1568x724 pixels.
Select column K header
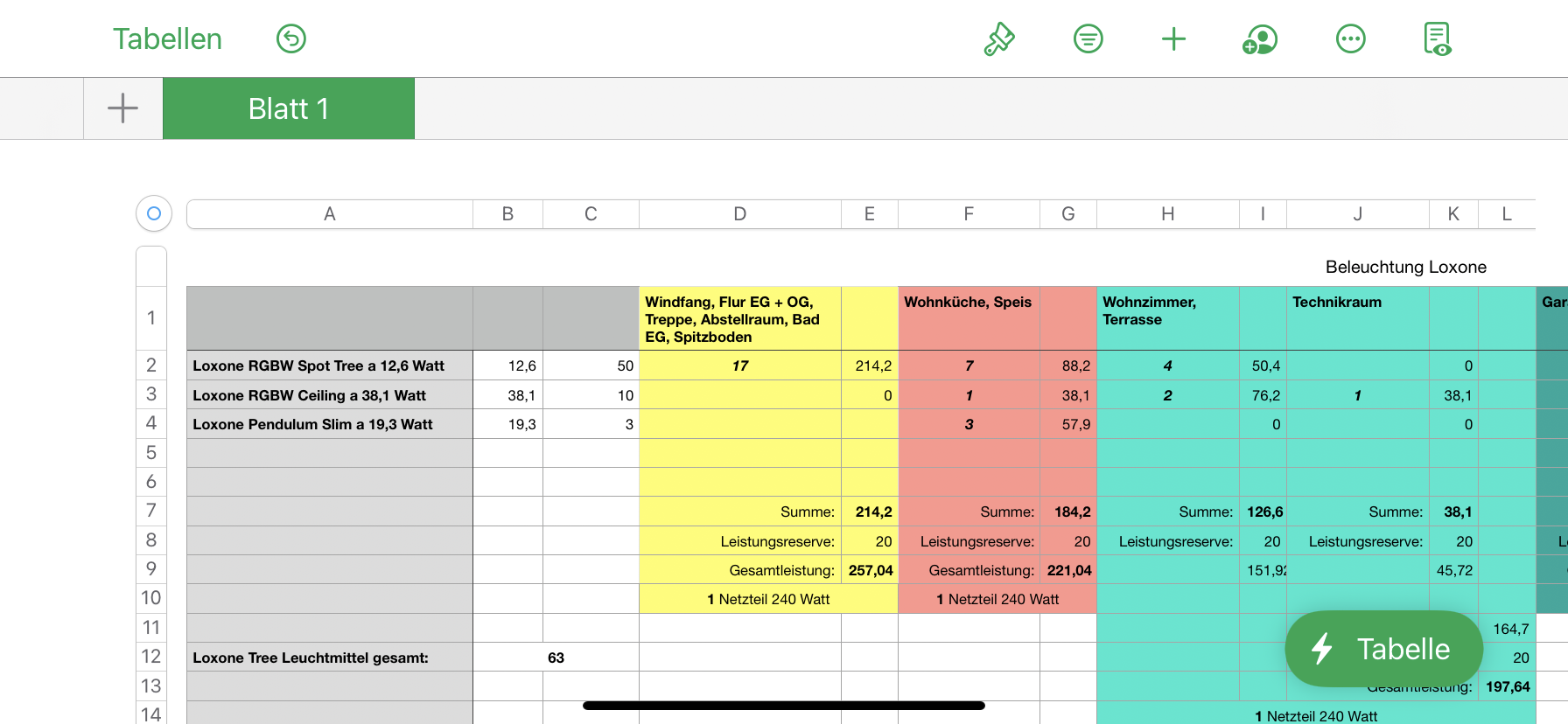coord(1454,214)
